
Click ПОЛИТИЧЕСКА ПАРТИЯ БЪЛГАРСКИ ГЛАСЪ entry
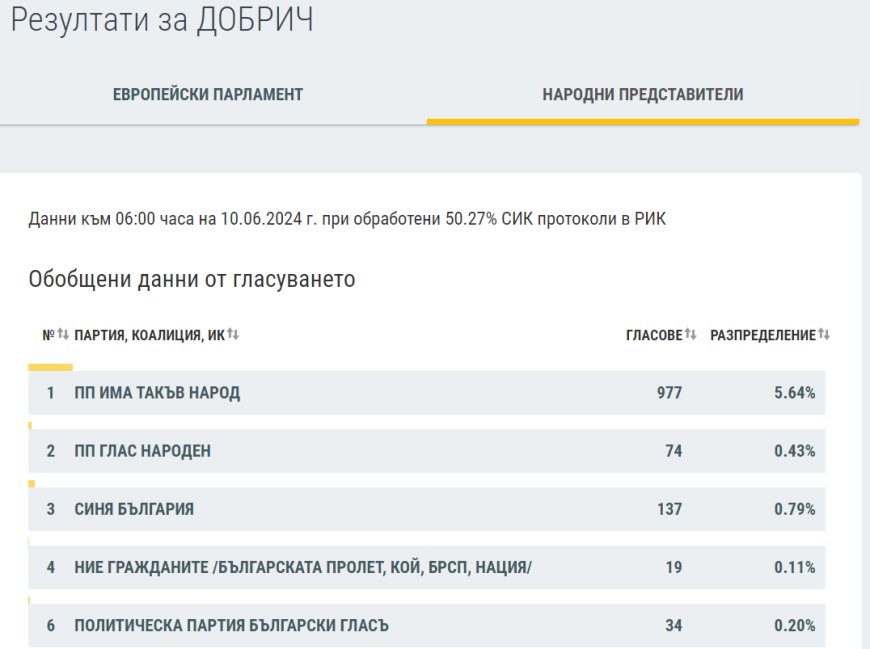pos(231,626)
